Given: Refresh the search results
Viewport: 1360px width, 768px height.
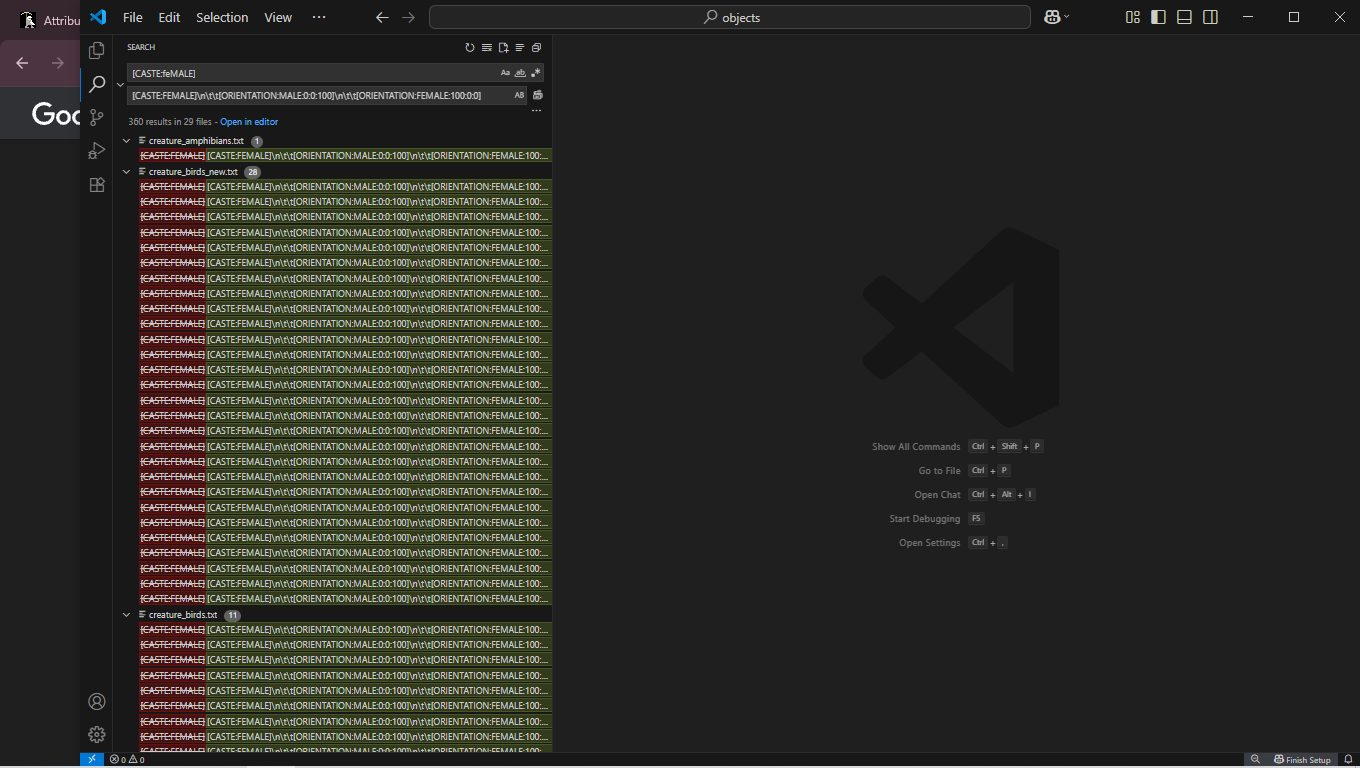Looking at the screenshot, I should coord(470,47).
